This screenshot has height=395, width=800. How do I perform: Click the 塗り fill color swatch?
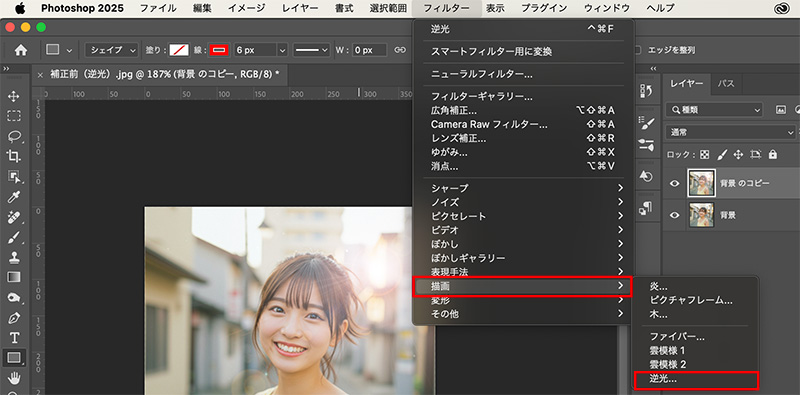tap(179, 50)
